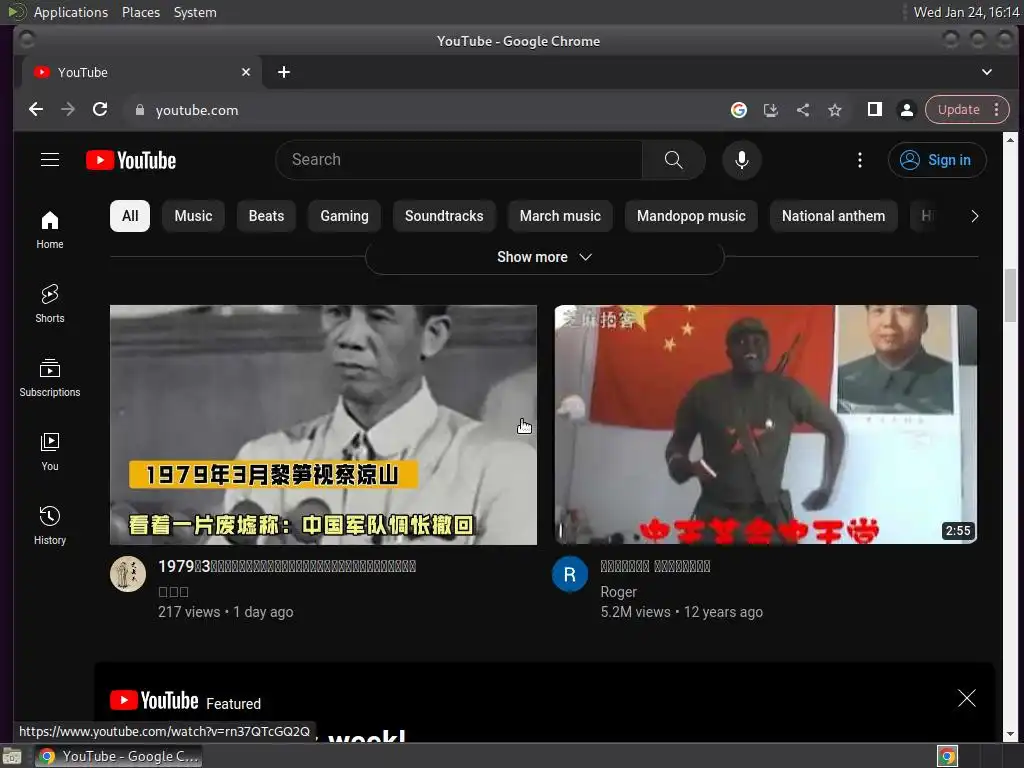Image resolution: width=1024 pixels, height=768 pixels.
Task: Click the Chrome Update button
Action: (x=959, y=110)
